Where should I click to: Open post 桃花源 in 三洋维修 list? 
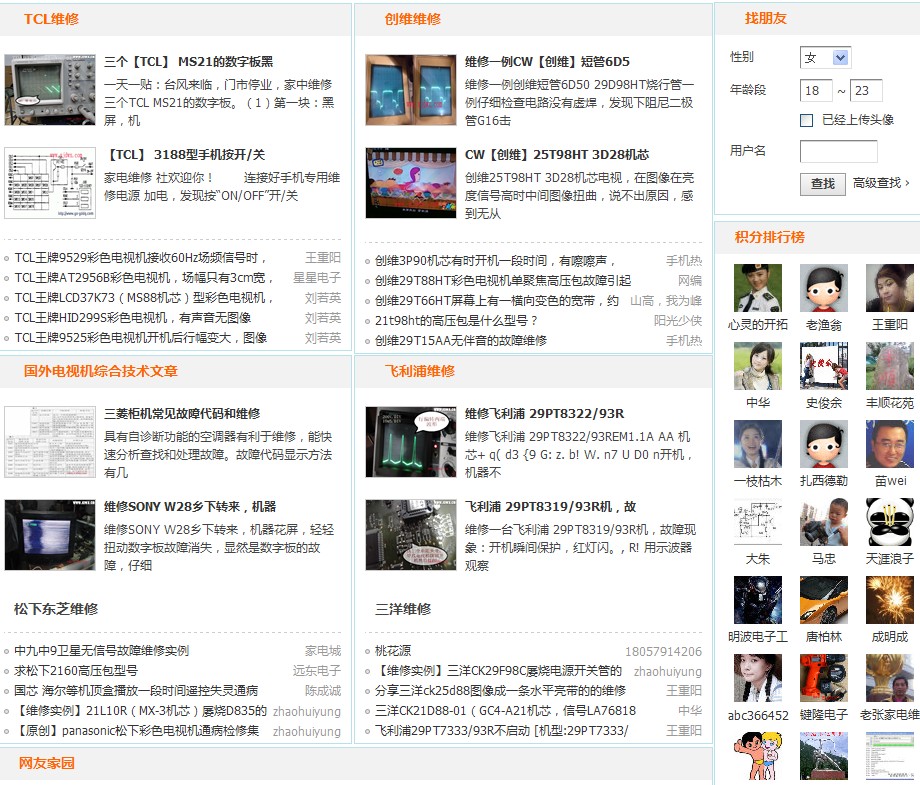tap(393, 651)
